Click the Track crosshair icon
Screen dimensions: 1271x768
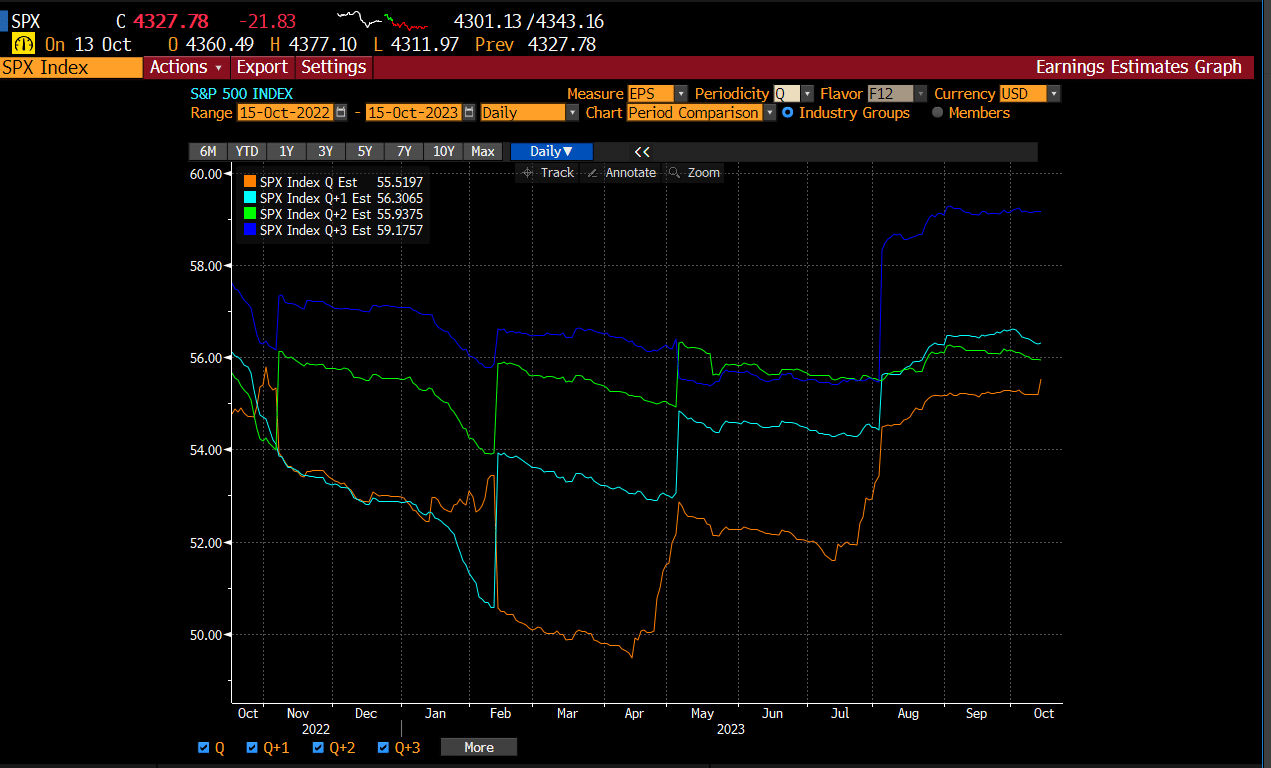click(x=527, y=173)
